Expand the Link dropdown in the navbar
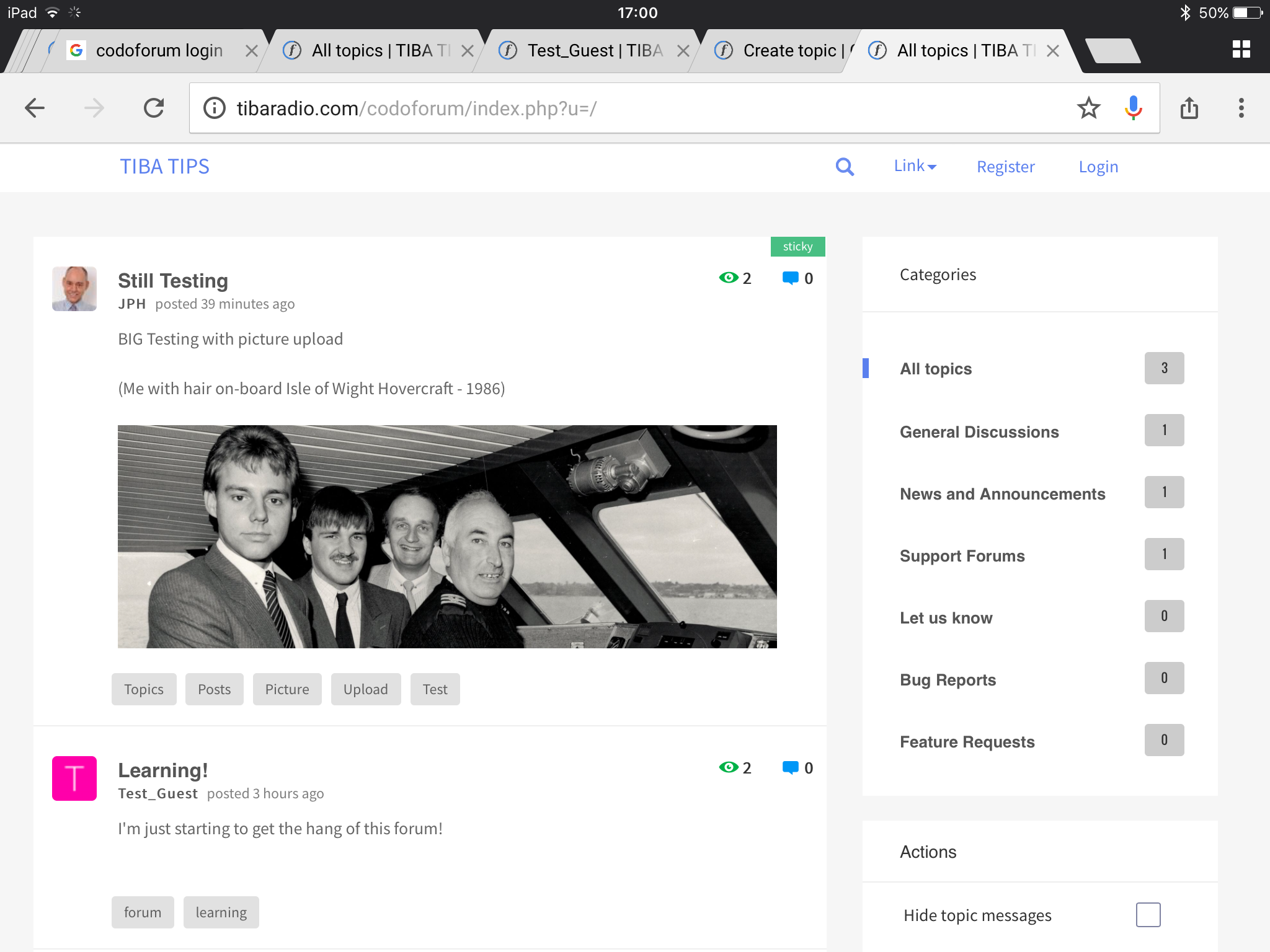This screenshot has width=1270, height=952. pos(915,166)
